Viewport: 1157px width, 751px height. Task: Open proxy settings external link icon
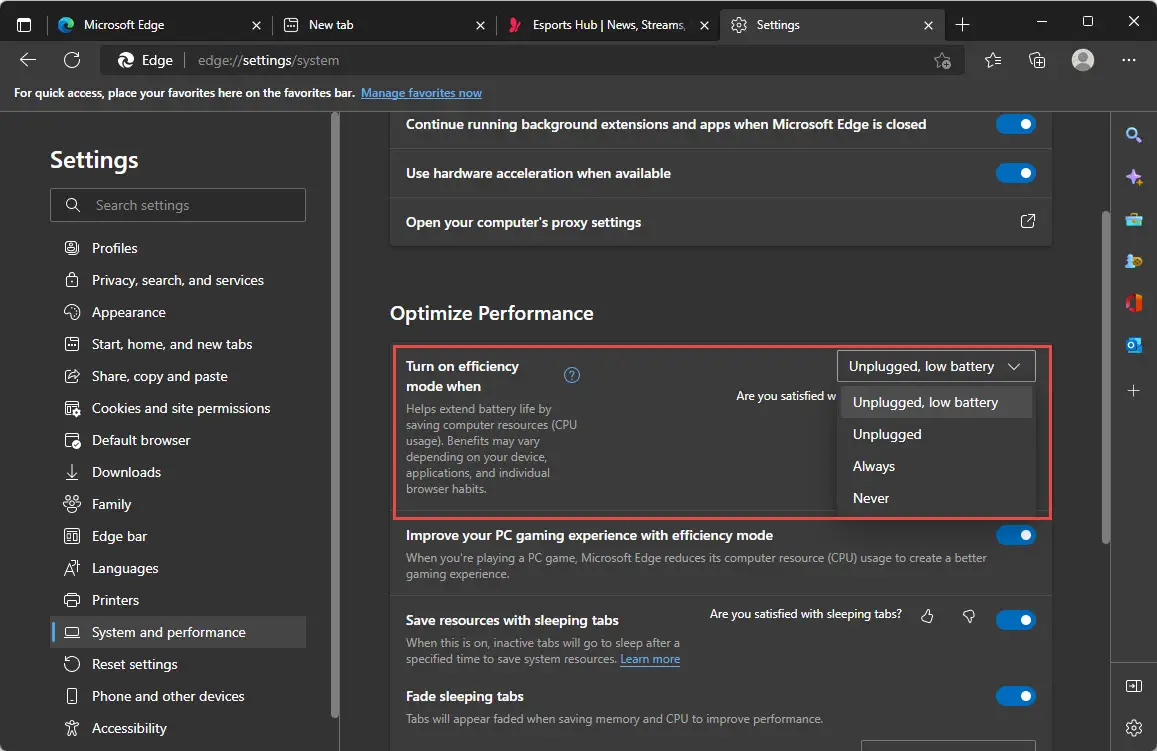[x=1027, y=221]
